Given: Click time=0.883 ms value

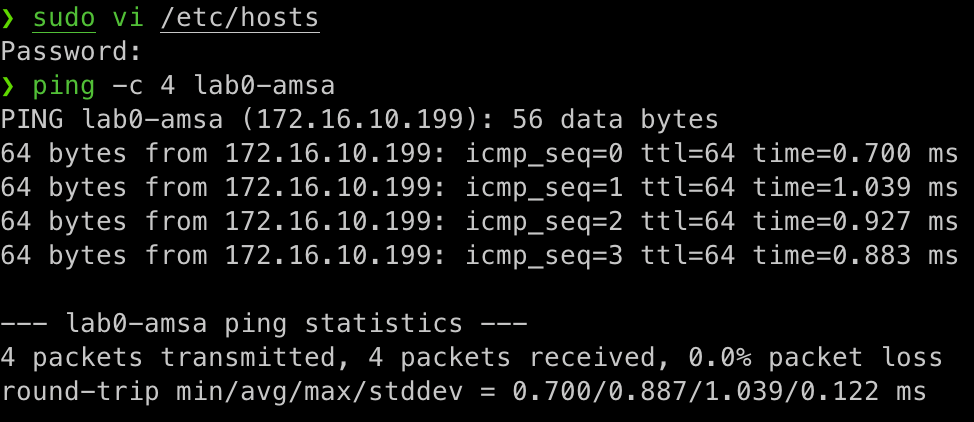Looking at the screenshot, I should [x=855, y=255].
